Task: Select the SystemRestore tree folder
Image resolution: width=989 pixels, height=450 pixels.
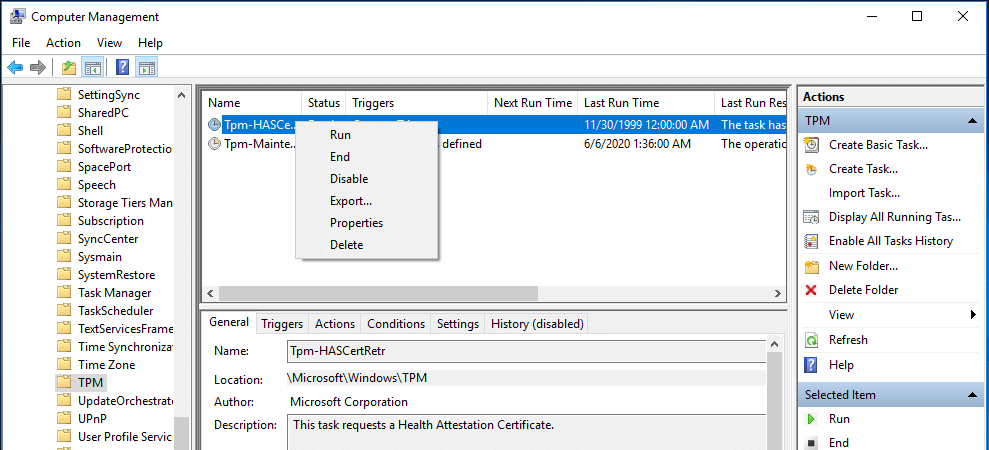Action: coord(117,275)
